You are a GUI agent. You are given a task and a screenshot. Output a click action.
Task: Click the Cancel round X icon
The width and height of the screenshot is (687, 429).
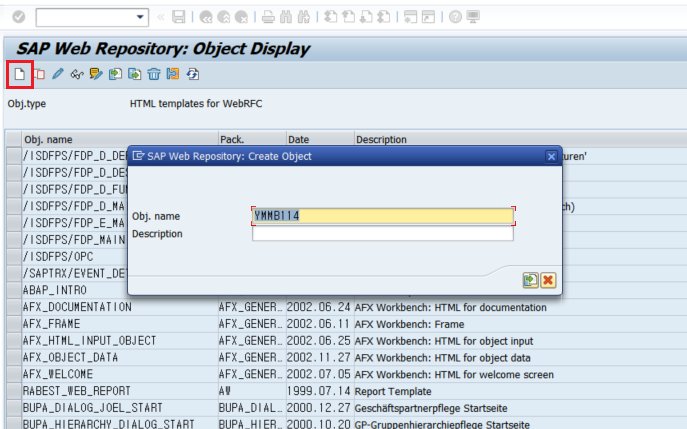coord(241,17)
